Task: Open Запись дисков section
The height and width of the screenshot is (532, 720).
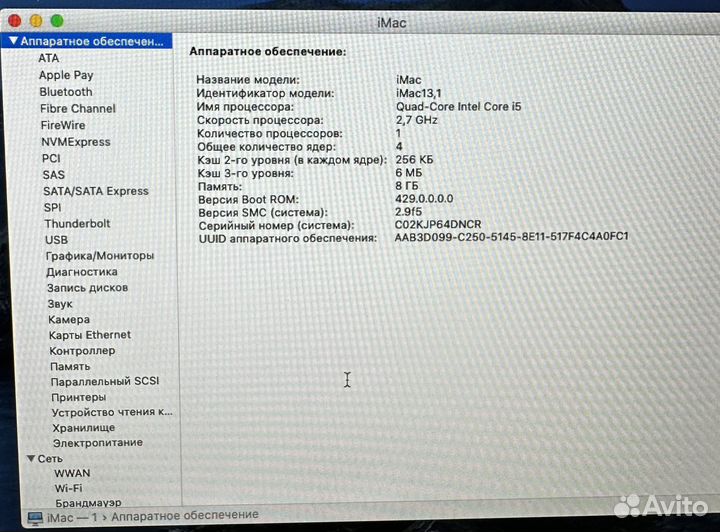Action: 87,288
